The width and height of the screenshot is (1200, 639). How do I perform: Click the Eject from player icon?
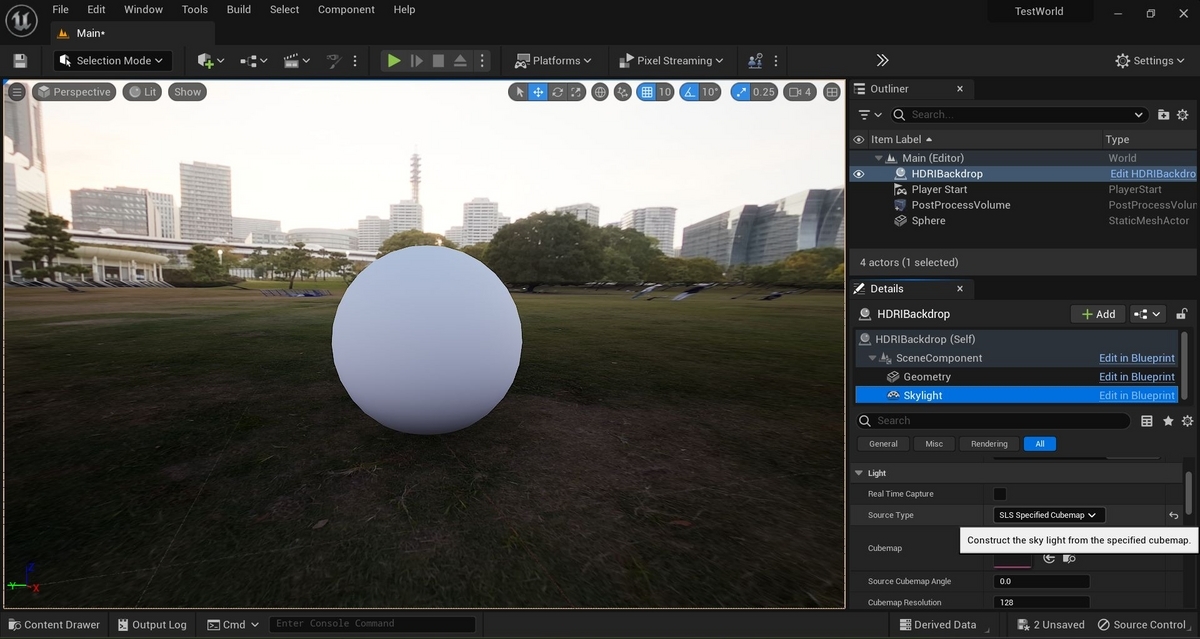[x=460, y=61]
